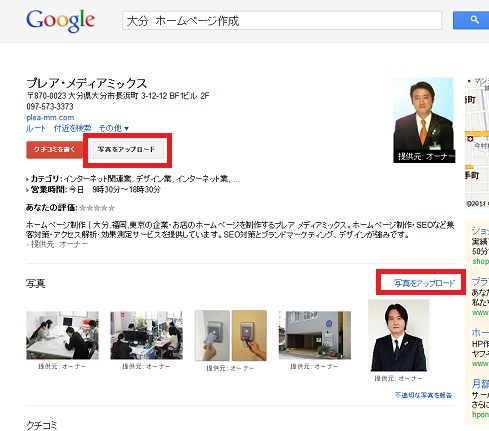The height and width of the screenshot is (431, 489).
Task: Click the Google logo
Action: click(61, 21)
